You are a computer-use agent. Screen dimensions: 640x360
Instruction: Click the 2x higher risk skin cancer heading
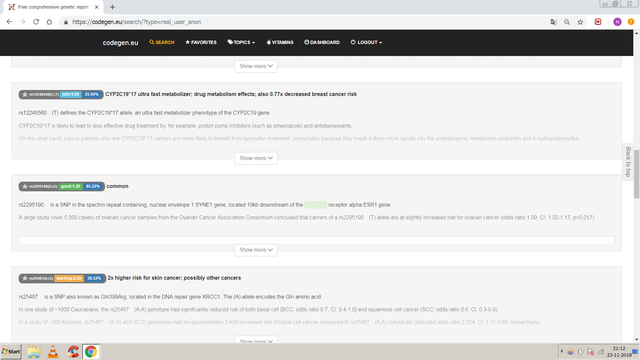tap(174, 278)
